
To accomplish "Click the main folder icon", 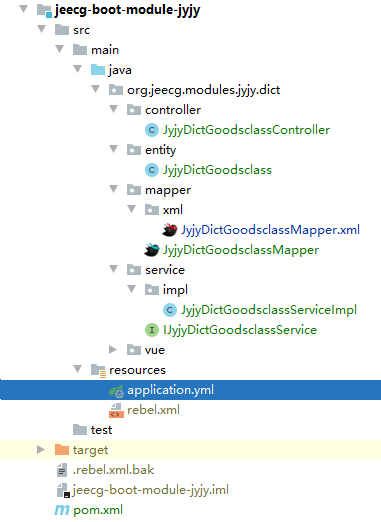I will pos(80,50).
